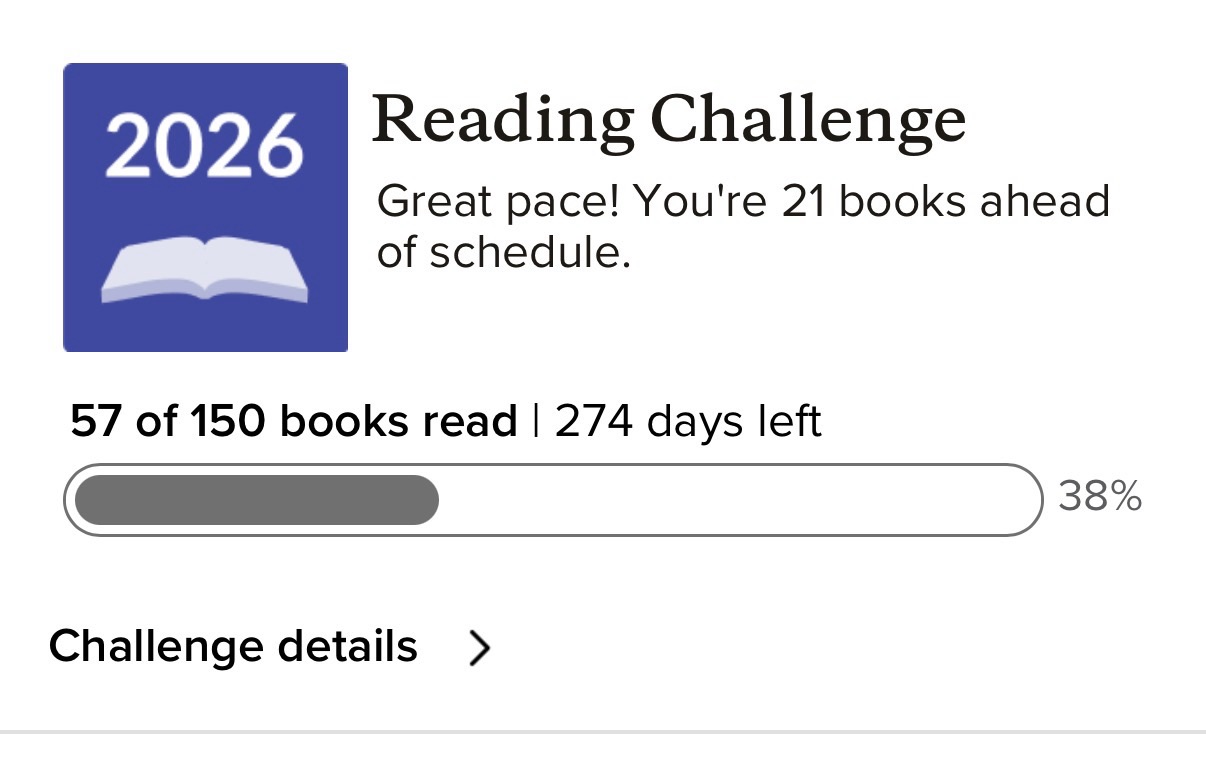The image size is (1206, 763).
Task: Expand Challenge details with the chevron arrow
Action: pyautogui.click(x=480, y=648)
